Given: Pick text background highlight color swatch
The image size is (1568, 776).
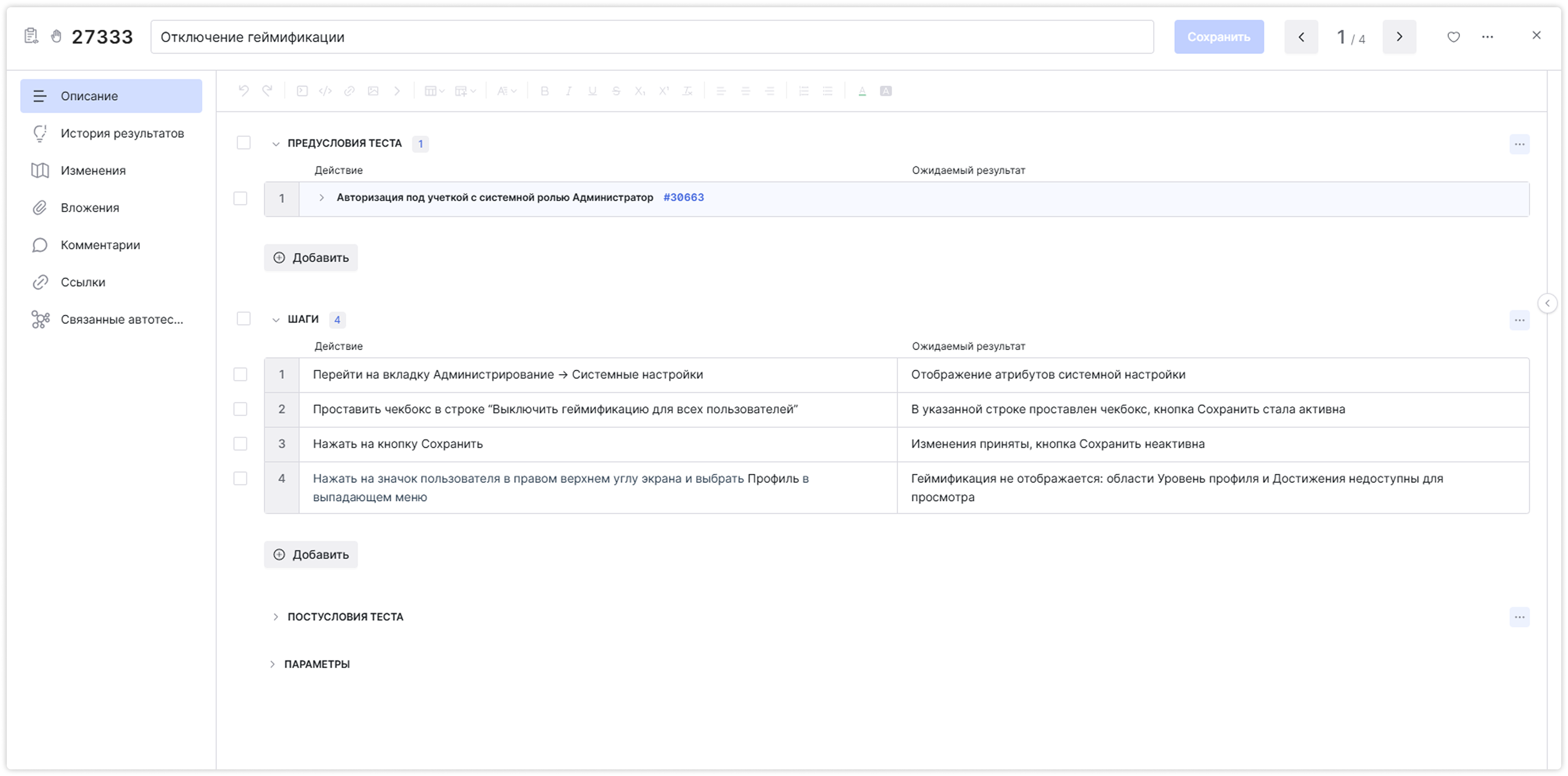Looking at the screenshot, I should pyautogui.click(x=886, y=91).
